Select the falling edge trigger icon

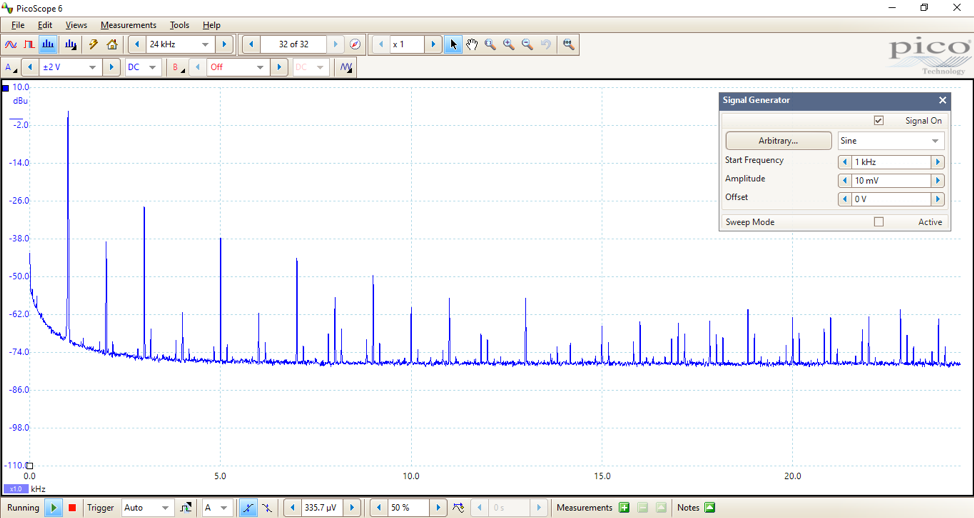point(266,507)
